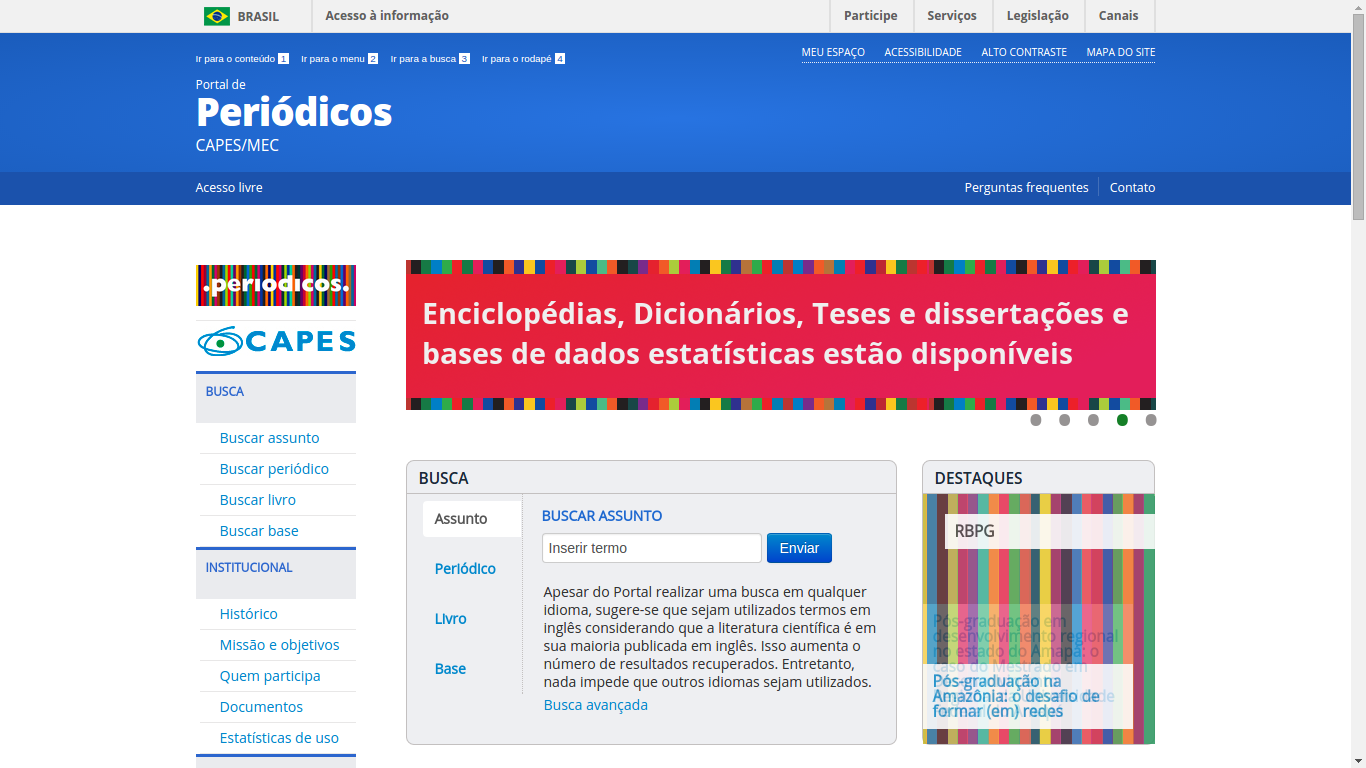Select the second carousel dot

pos(1065,420)
